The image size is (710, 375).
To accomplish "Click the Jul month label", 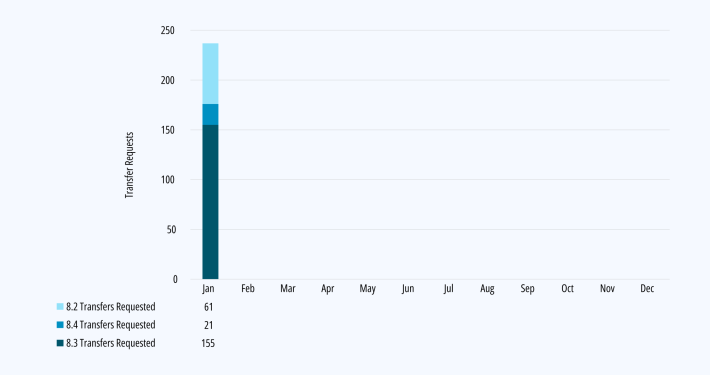I will pyautogui.click(x=448, y=288).
